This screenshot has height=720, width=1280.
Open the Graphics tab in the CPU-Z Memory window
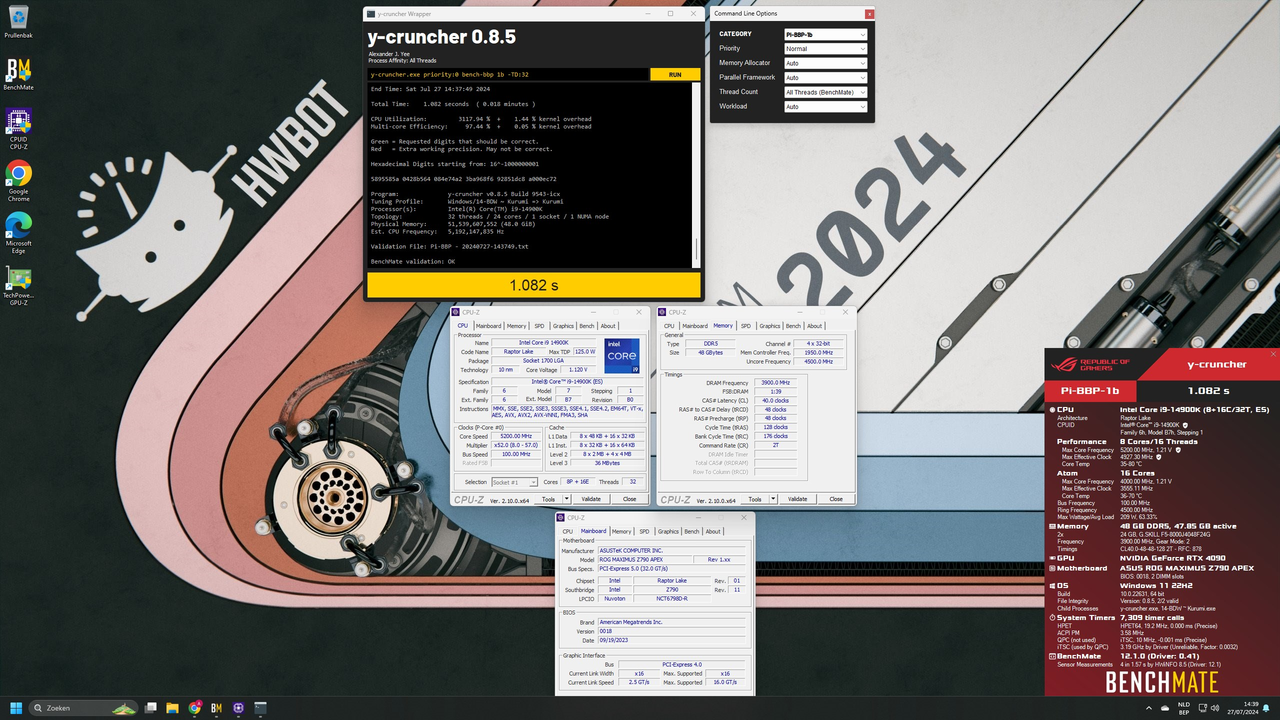tap(769, 326)
